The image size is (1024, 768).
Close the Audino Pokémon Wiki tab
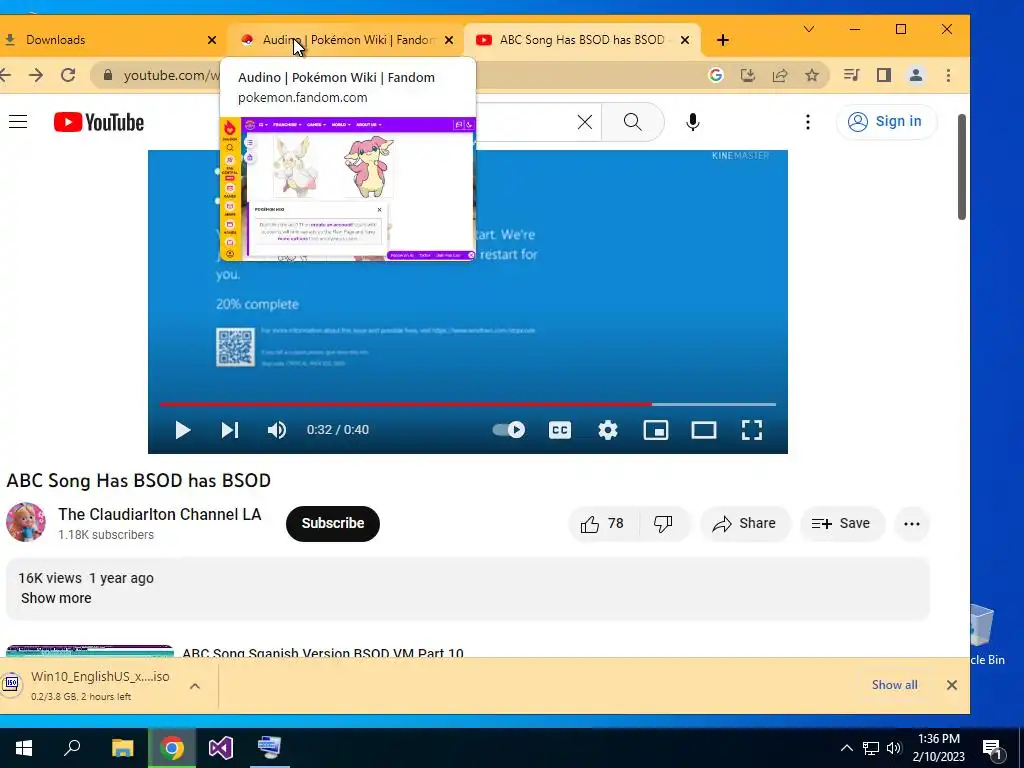(449, 40)
